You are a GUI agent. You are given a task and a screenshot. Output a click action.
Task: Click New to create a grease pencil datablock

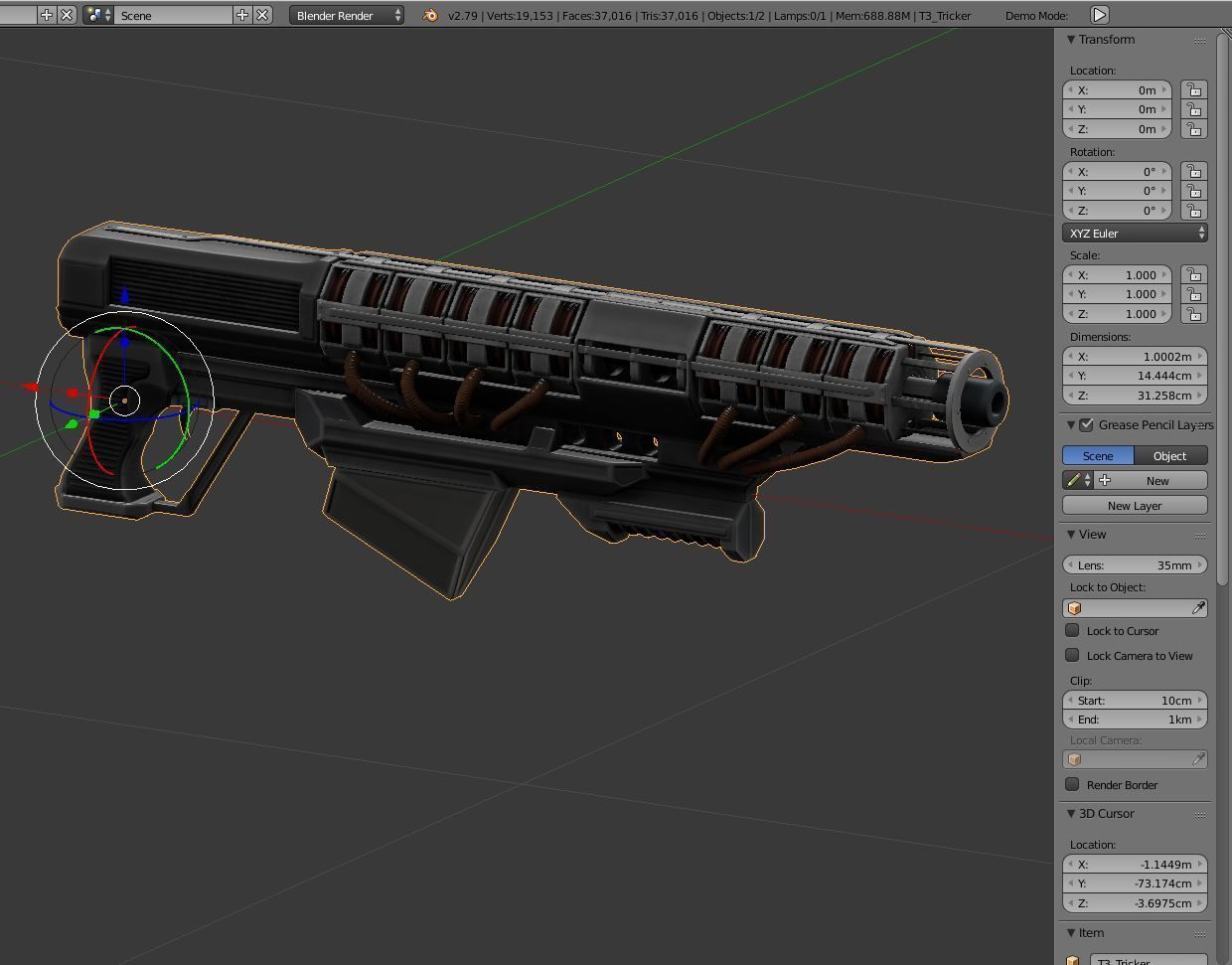(1157, 480)
